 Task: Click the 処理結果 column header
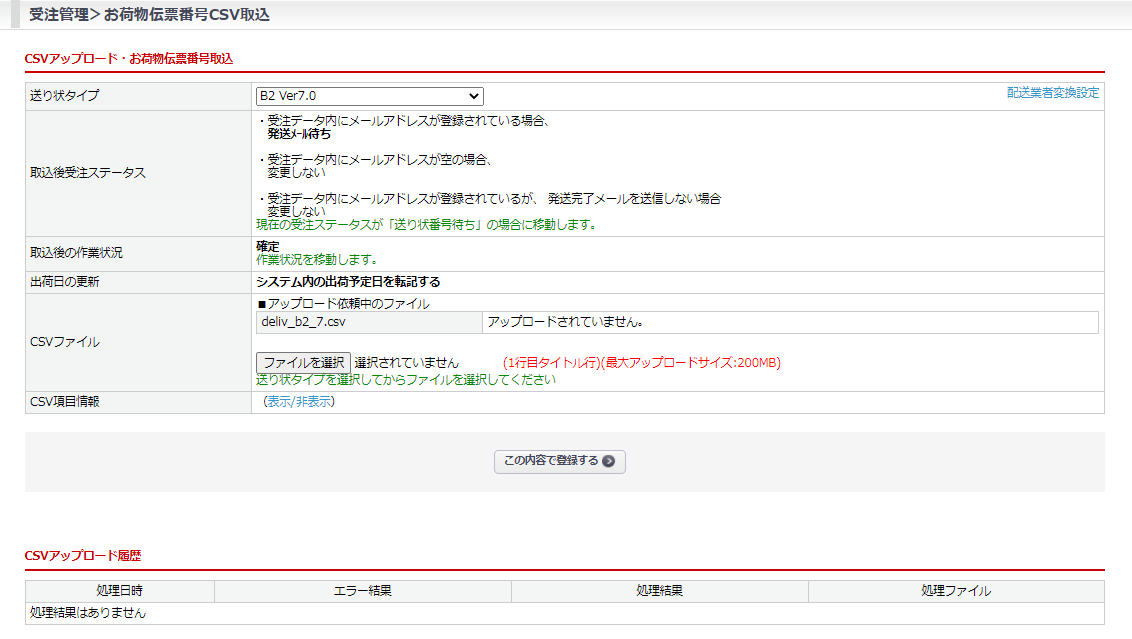point(659,591)
